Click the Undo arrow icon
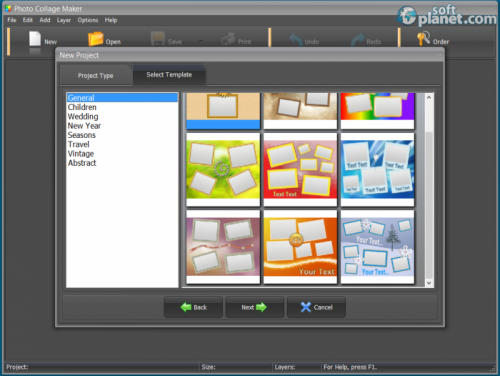500x376 pixels. coord(296,40)
